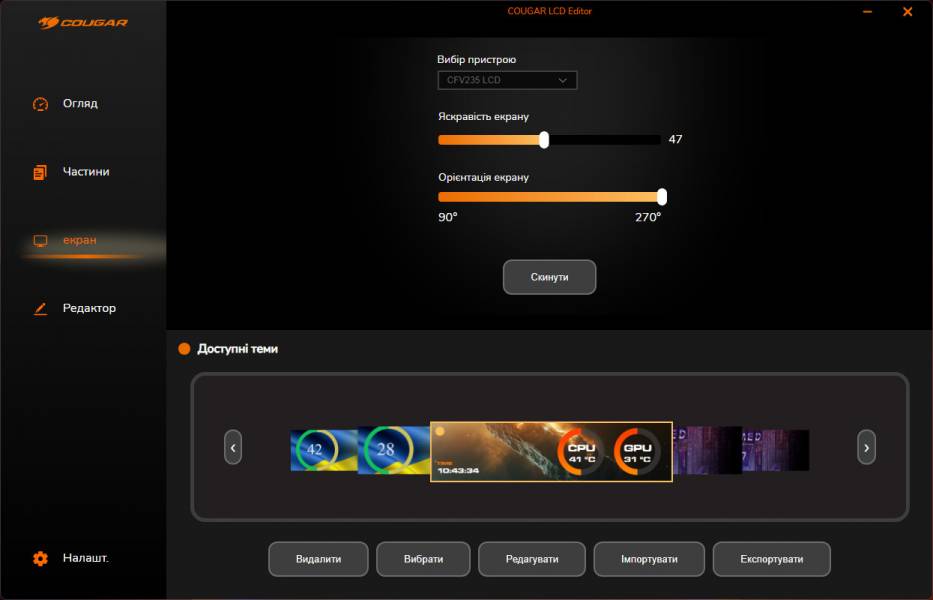Screen dimensions: 933x600
Task: Click the Редагувати button
Action: (532, 559)
